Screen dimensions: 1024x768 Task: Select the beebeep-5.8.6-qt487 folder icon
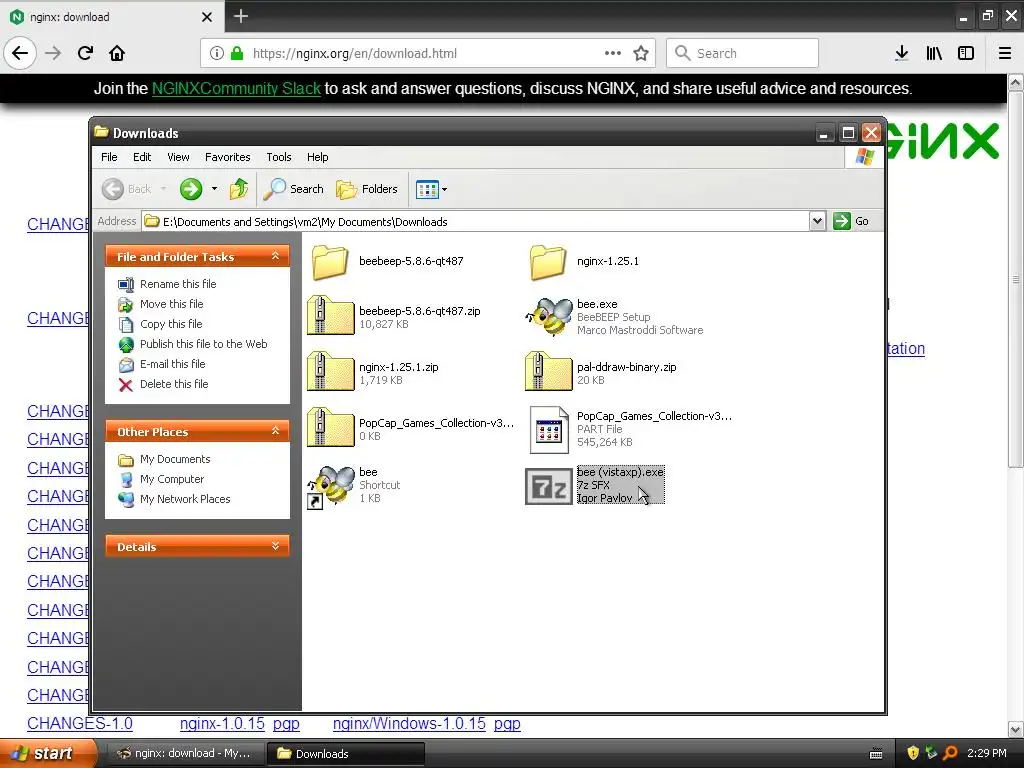click(330, 262)
